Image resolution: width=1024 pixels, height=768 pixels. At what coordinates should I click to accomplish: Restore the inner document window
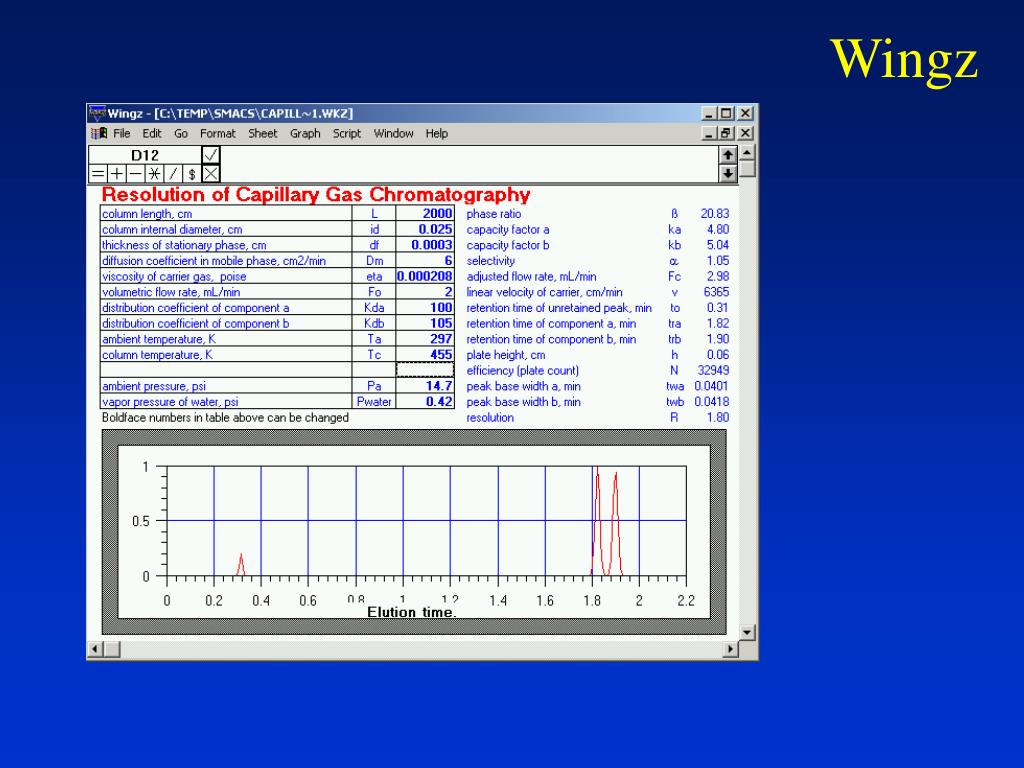726,133
